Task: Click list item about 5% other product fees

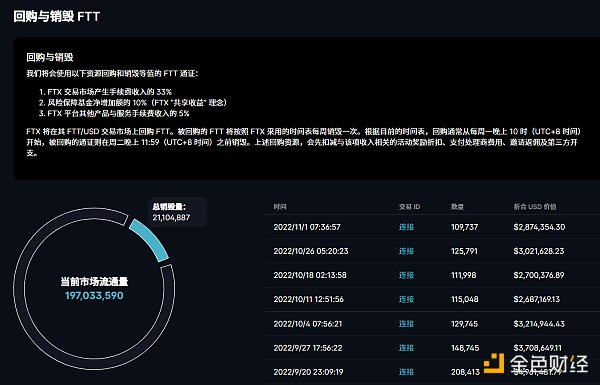Action: point(114,113)
